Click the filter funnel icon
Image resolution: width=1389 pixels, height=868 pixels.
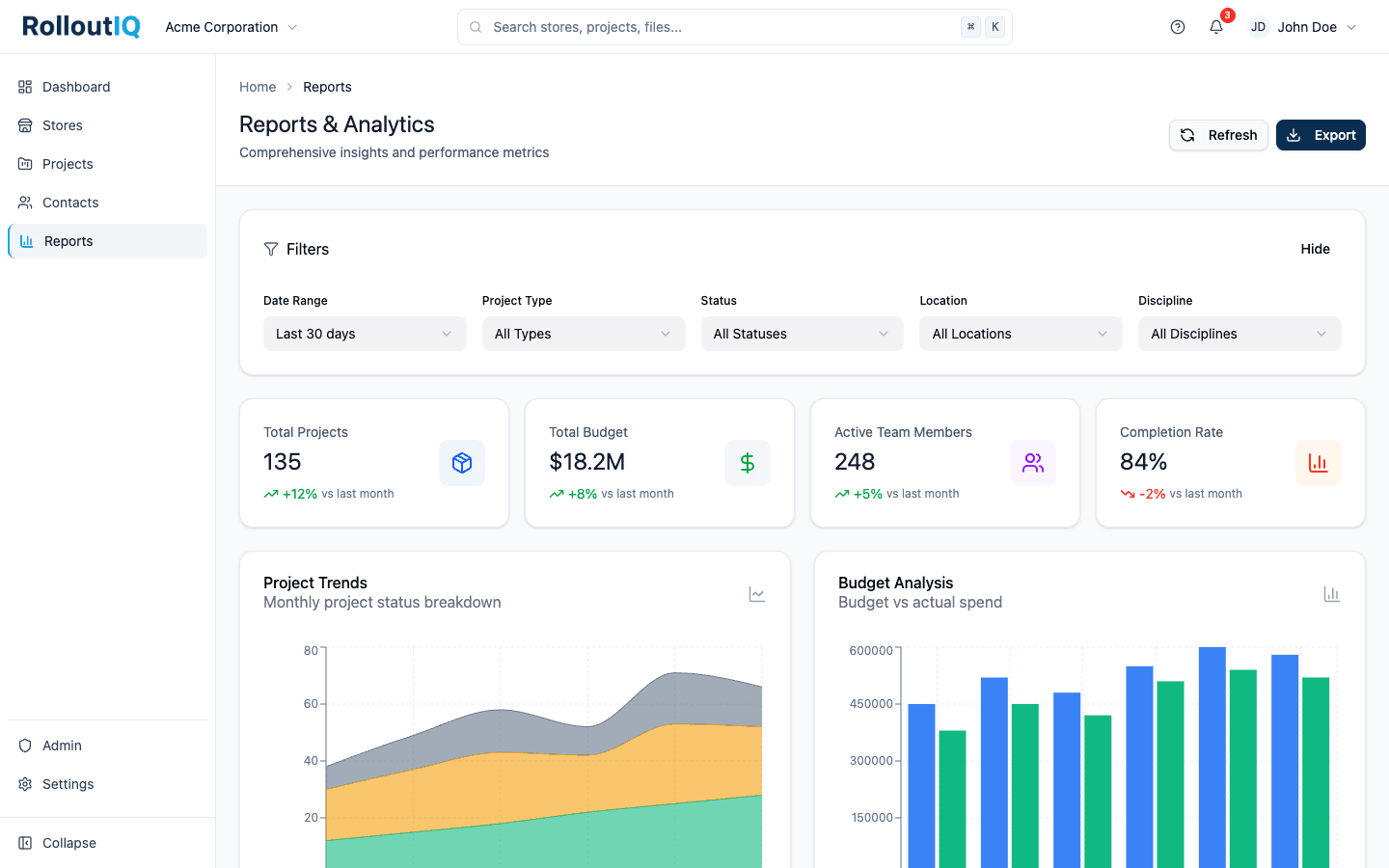[x=271, y=249]
